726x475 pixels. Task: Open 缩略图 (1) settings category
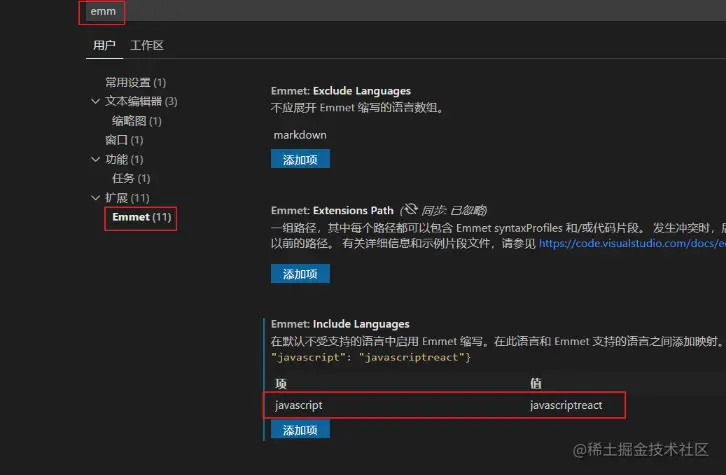click(x=137, y=121)
